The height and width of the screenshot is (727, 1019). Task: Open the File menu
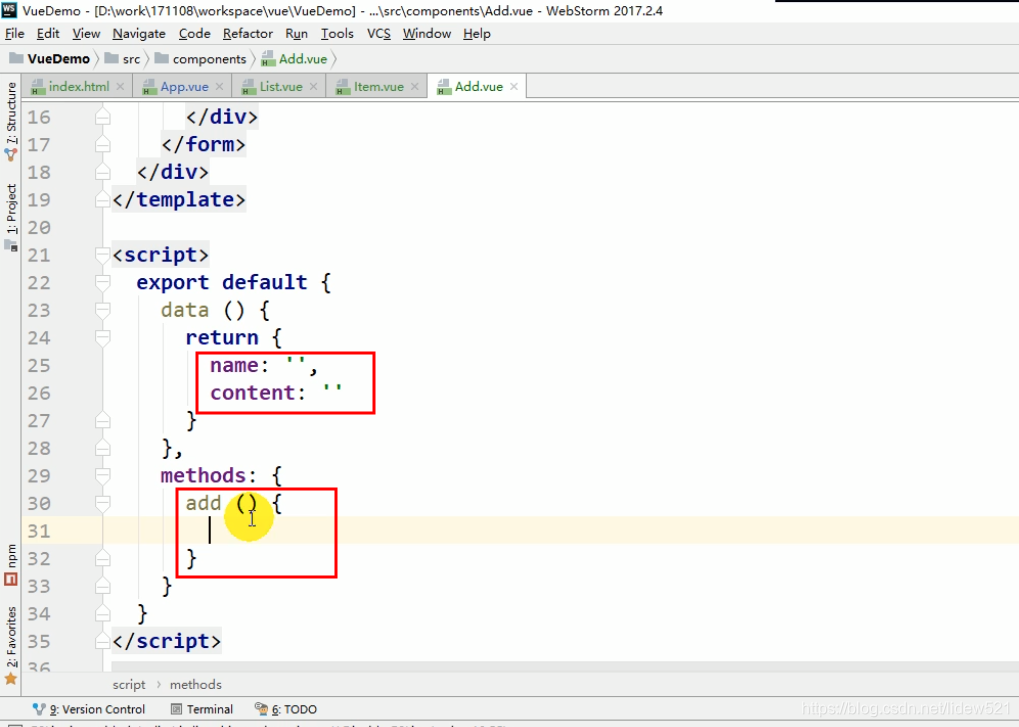click(x=14, y=34)
